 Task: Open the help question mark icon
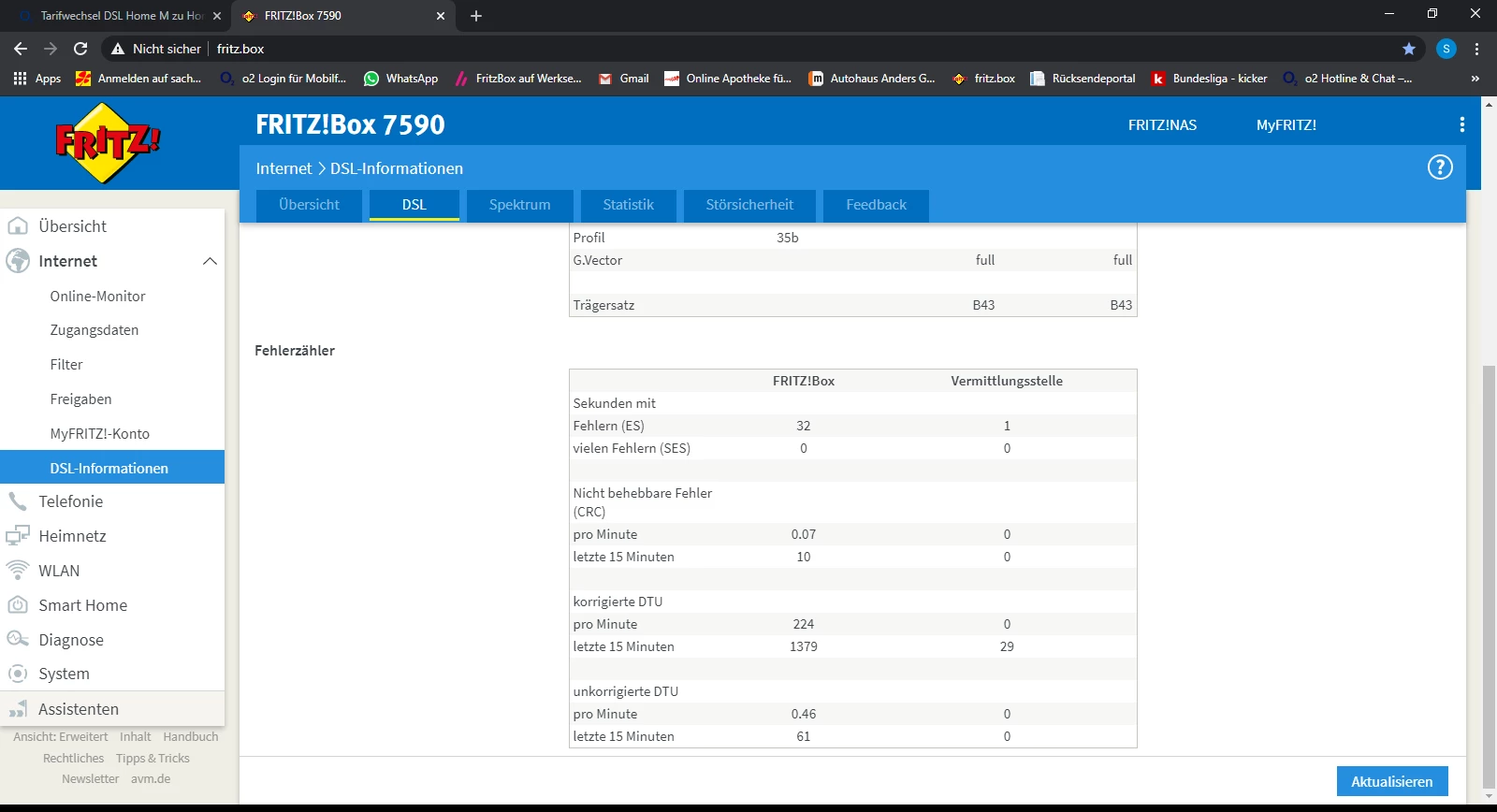point(1440,167)
